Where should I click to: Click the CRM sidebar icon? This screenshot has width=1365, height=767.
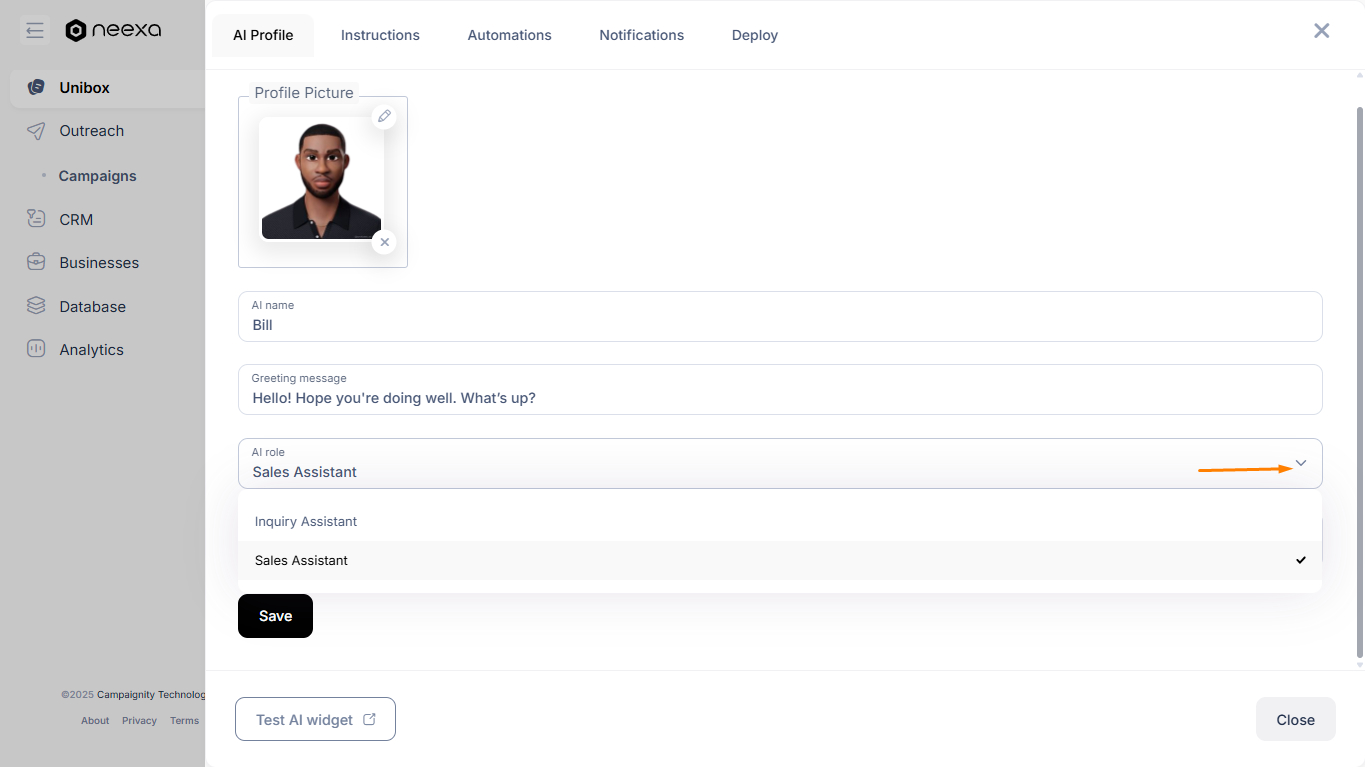(x=36, y=219)
